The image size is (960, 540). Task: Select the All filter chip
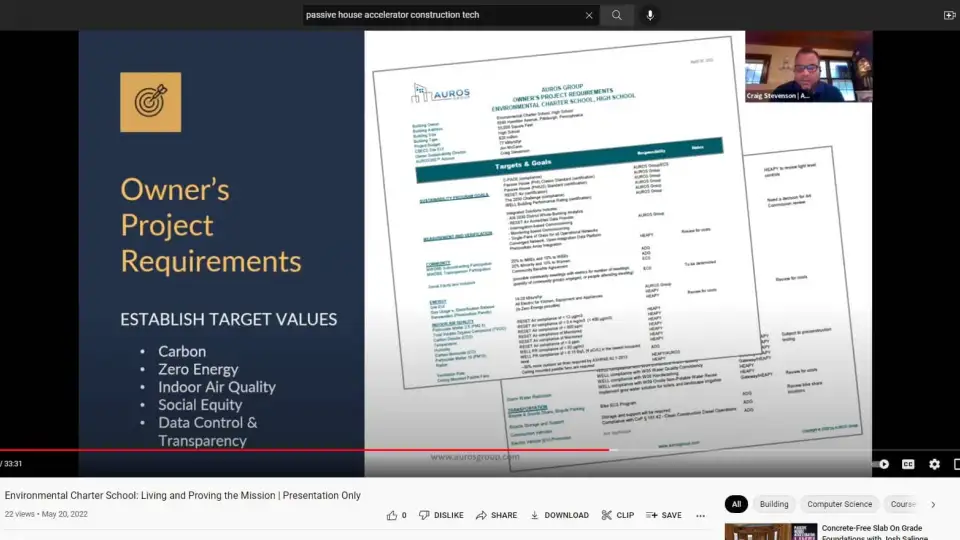tap(736, 505)
